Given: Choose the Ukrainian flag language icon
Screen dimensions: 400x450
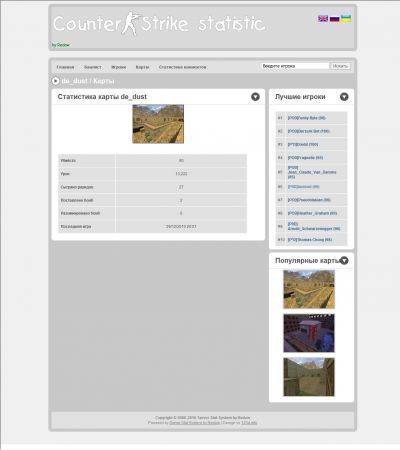Looking at the screenshot, I should click(346, 19).
